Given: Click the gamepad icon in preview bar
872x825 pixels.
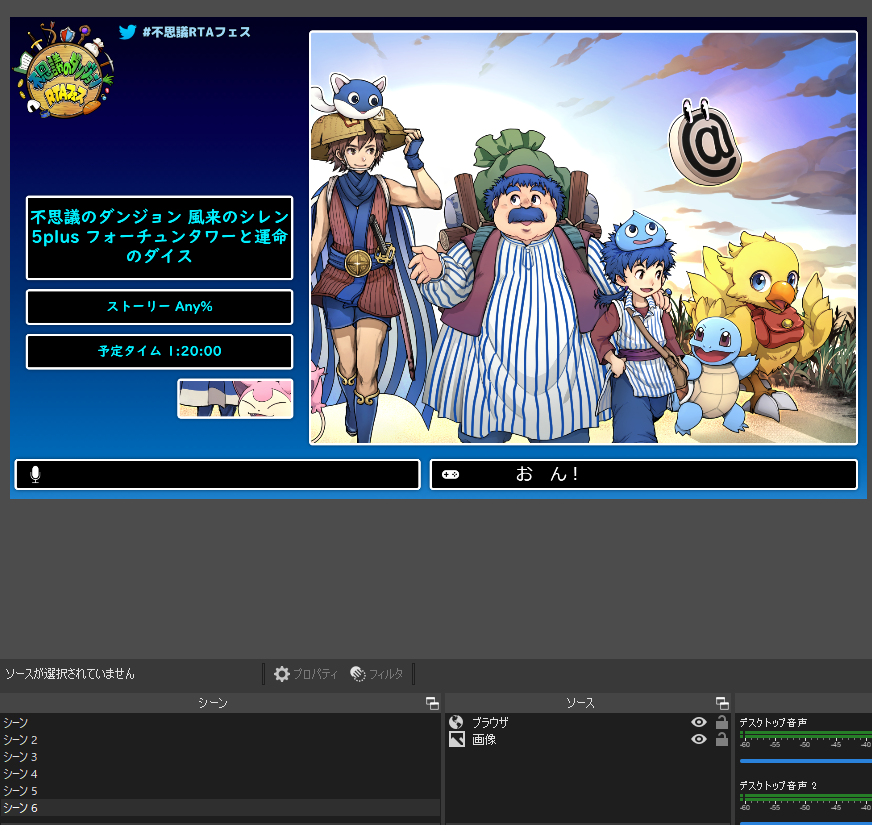Looking at the screenshot, I should 450,475.
